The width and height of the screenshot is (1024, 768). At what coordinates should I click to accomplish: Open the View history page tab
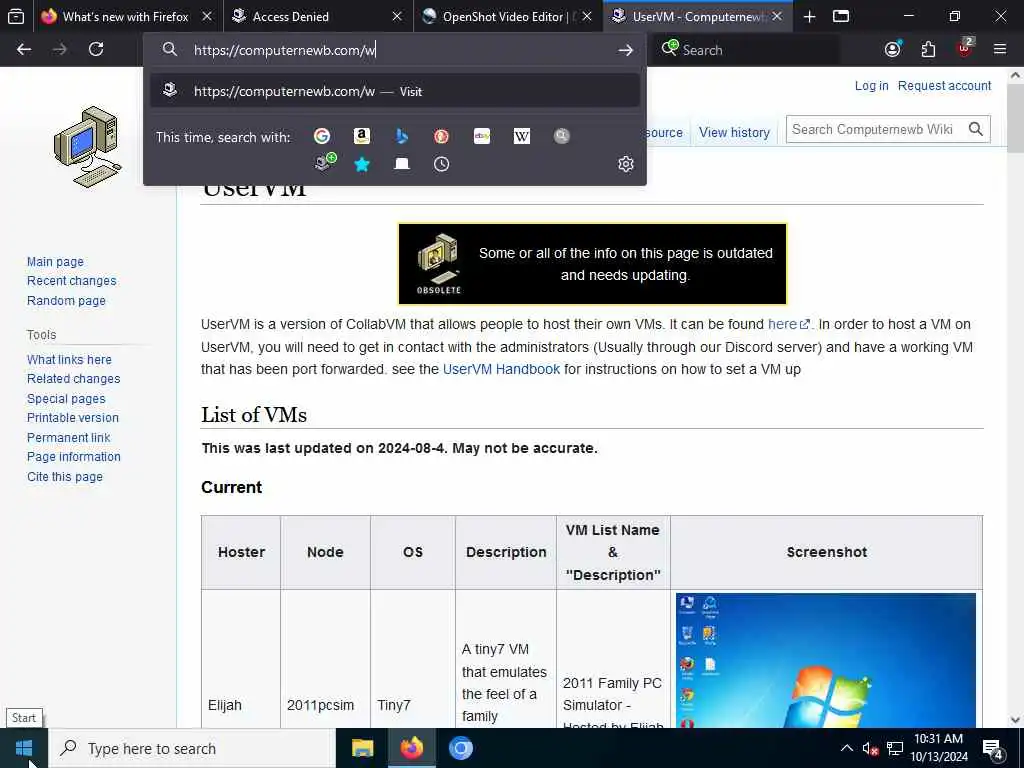click(734, 132)
